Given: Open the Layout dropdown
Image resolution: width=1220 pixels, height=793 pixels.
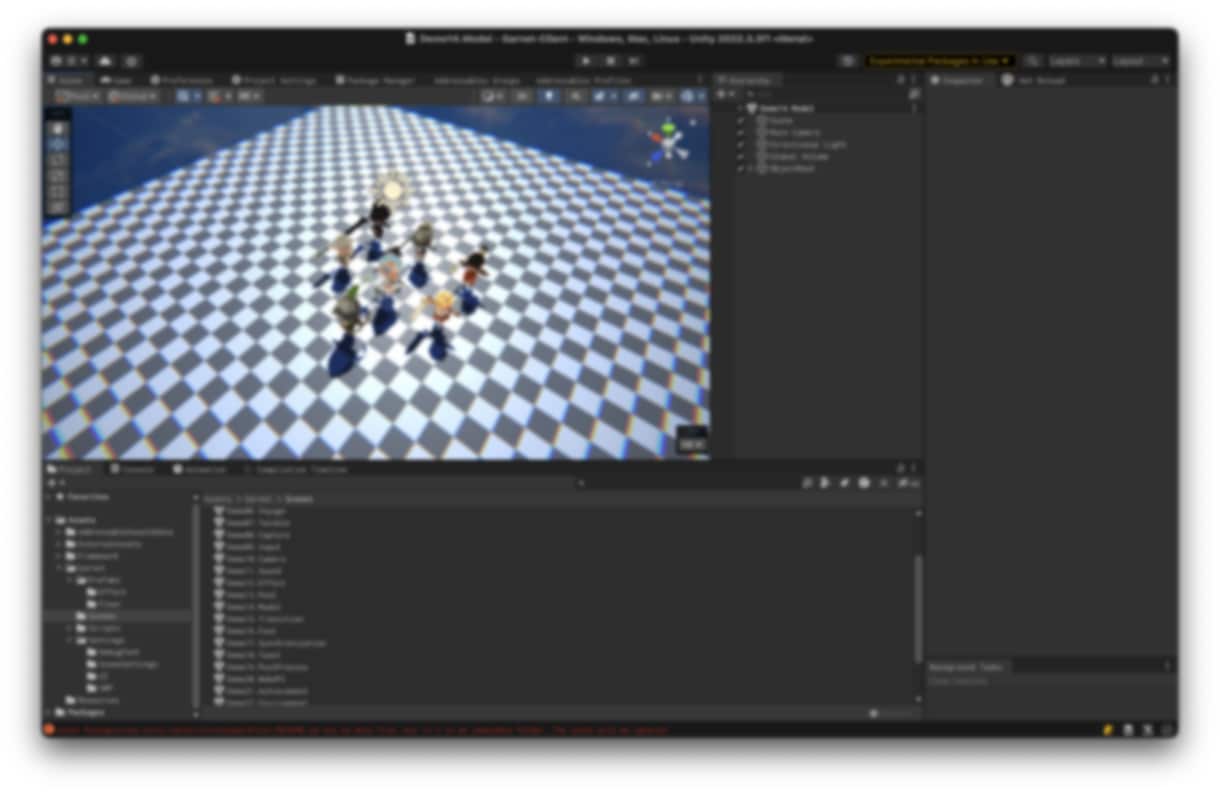Looking at the screenshot, I should click(1141, 61).
